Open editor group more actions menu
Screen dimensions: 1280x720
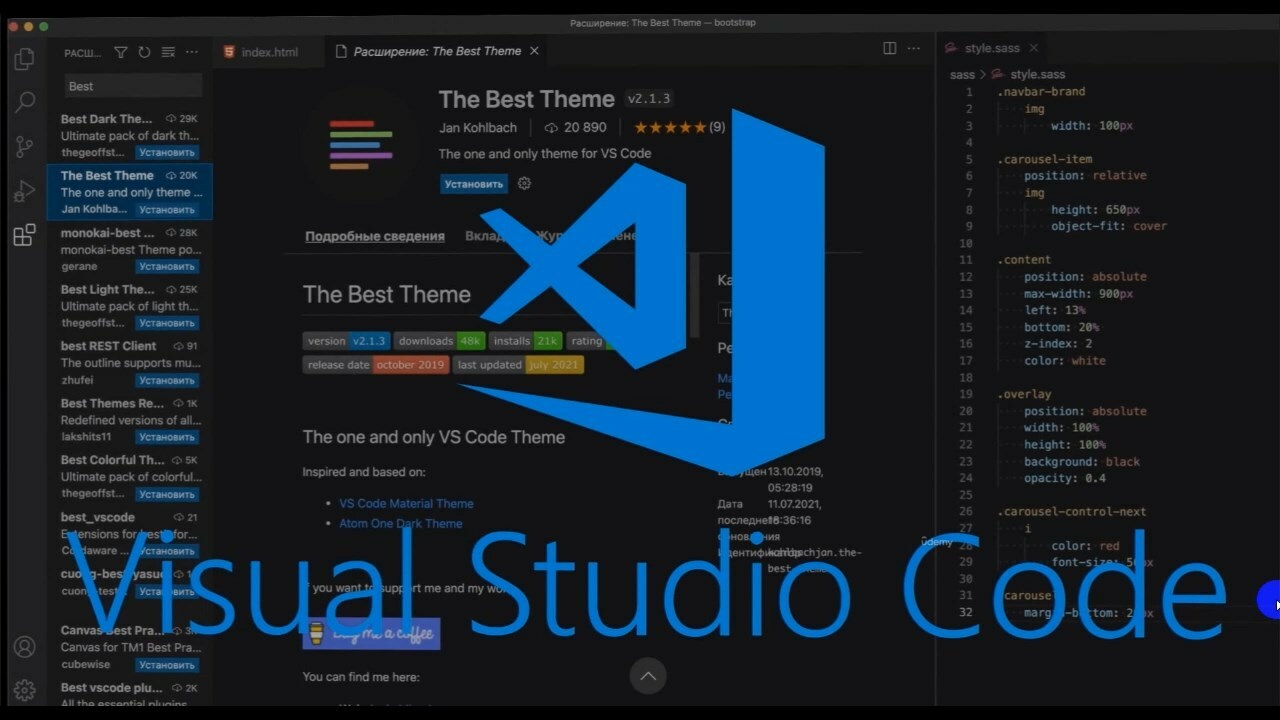coord(913,48)
